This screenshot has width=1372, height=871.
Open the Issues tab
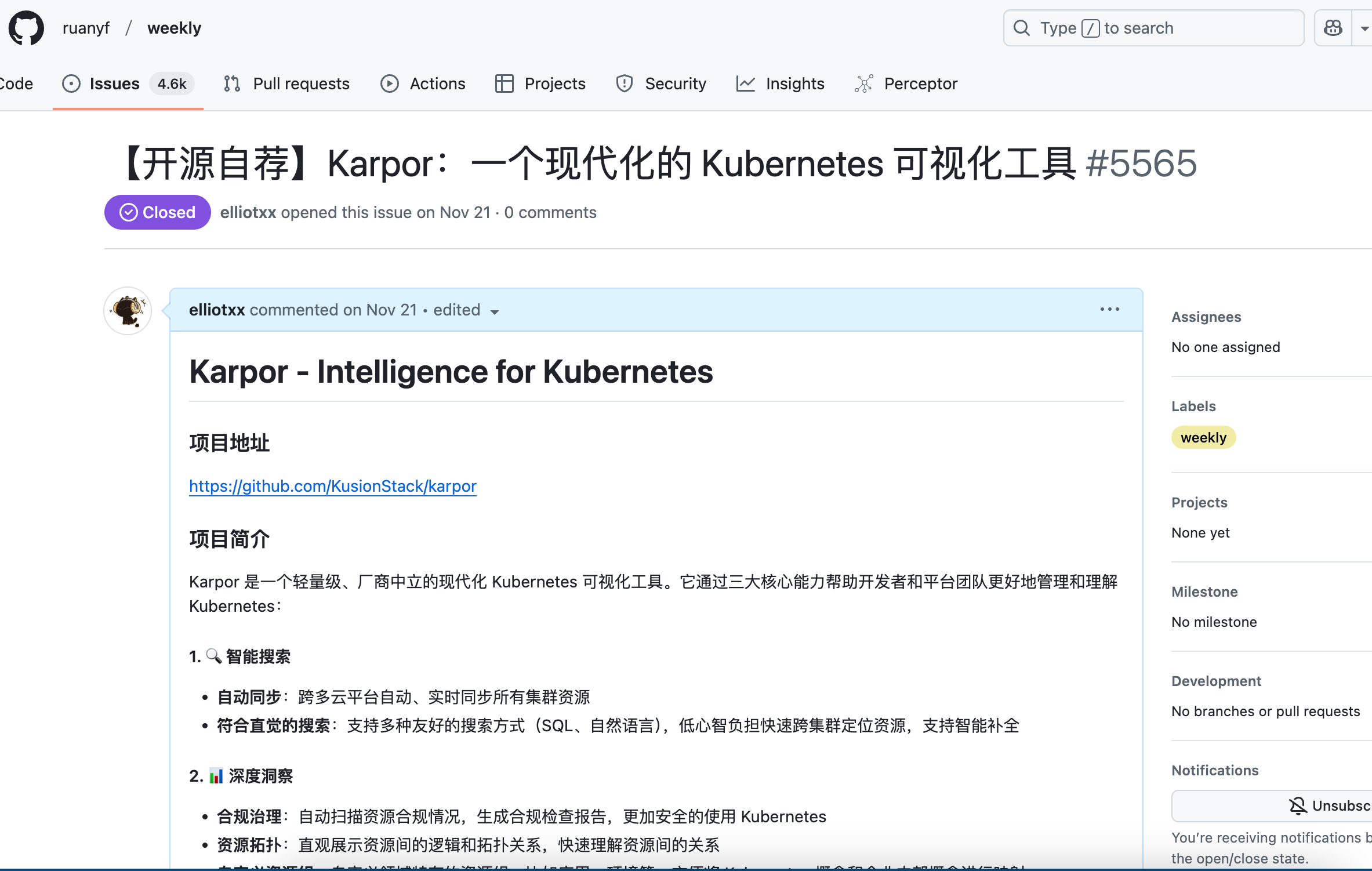click(x=115, y=84)
